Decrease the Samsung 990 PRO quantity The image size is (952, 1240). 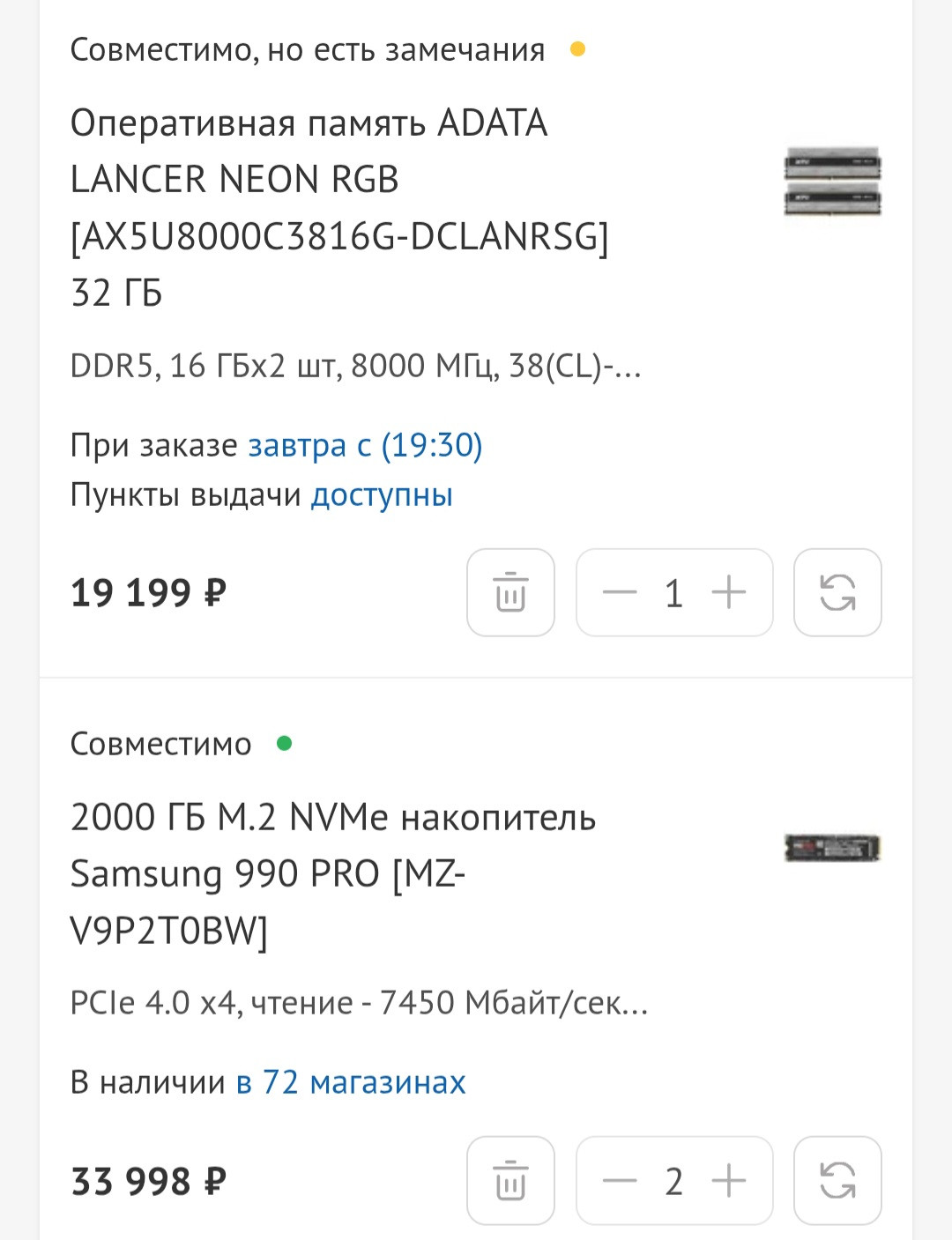[620, 1181]
